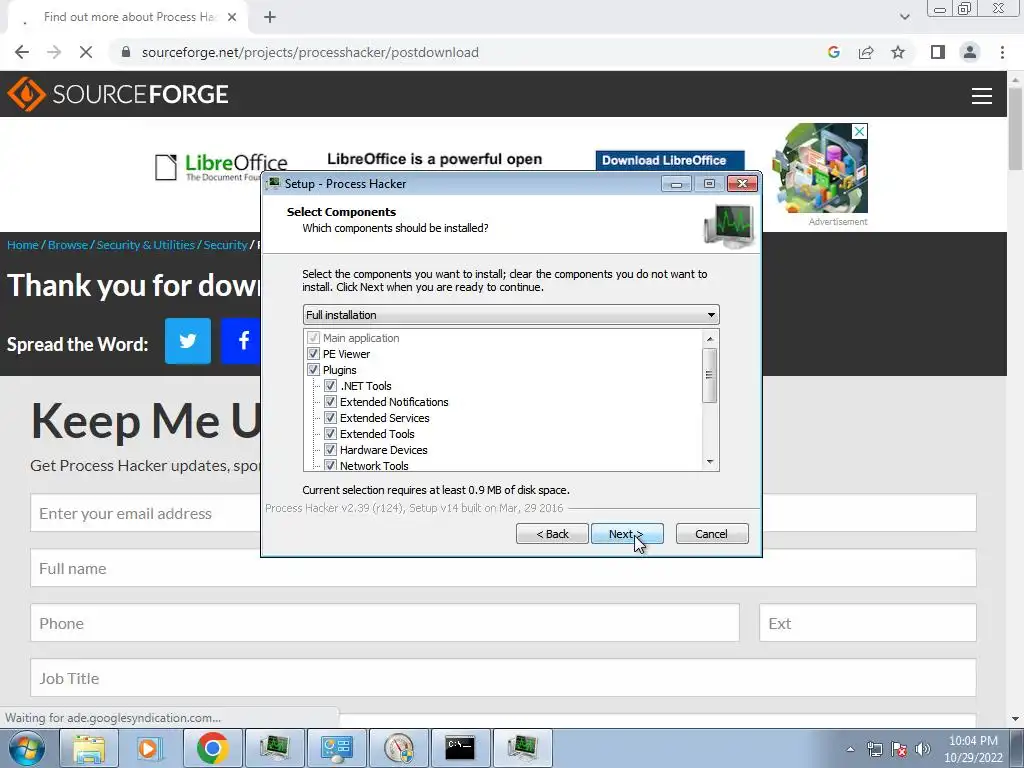Screen dimensions: 1024x768
Task: Click the Google icon in address bar
Action: click(x=833, y=52)
